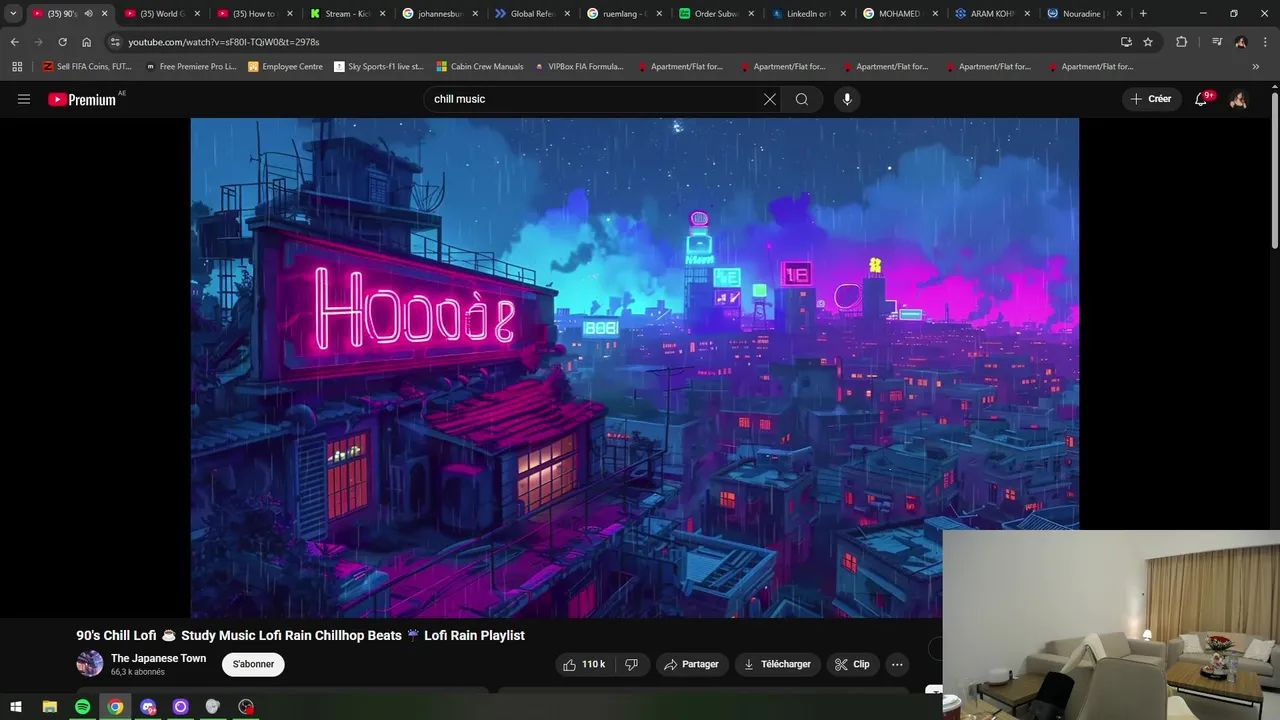This screenshot has height=720, width=1280.
Task: Bookmark this page with the star
Action: [x=1148, y=42]
